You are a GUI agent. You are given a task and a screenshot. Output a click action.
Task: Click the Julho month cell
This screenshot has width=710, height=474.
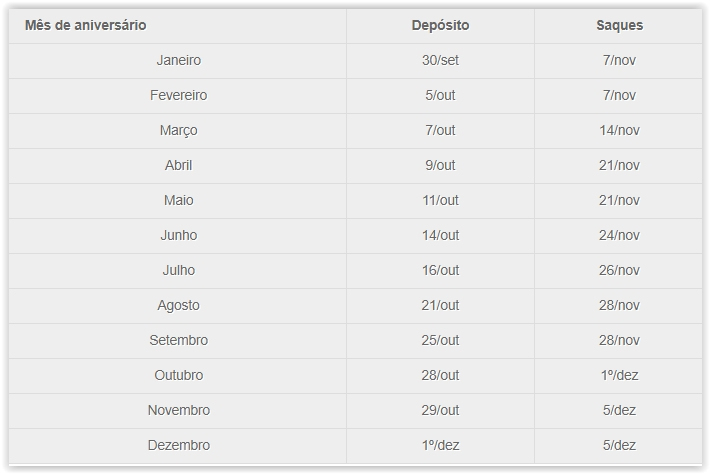tap(178, 270)
